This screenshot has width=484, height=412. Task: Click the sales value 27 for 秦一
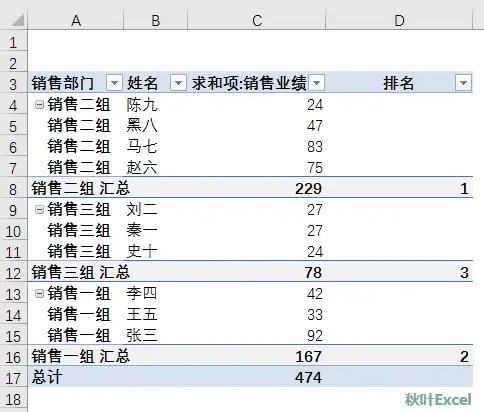(x=315, y=231)
